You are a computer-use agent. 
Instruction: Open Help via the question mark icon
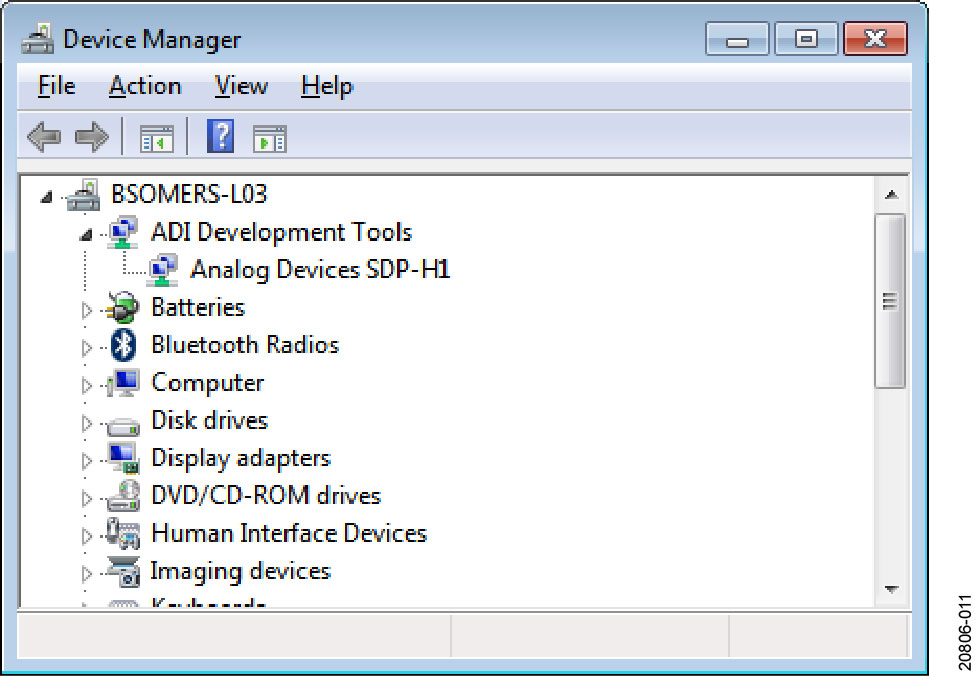point(220,136)
